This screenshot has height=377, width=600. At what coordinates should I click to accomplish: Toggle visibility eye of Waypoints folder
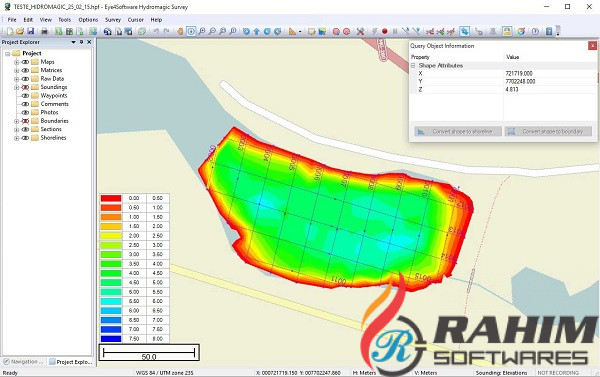pyautogui.click(x=25, y=96)
